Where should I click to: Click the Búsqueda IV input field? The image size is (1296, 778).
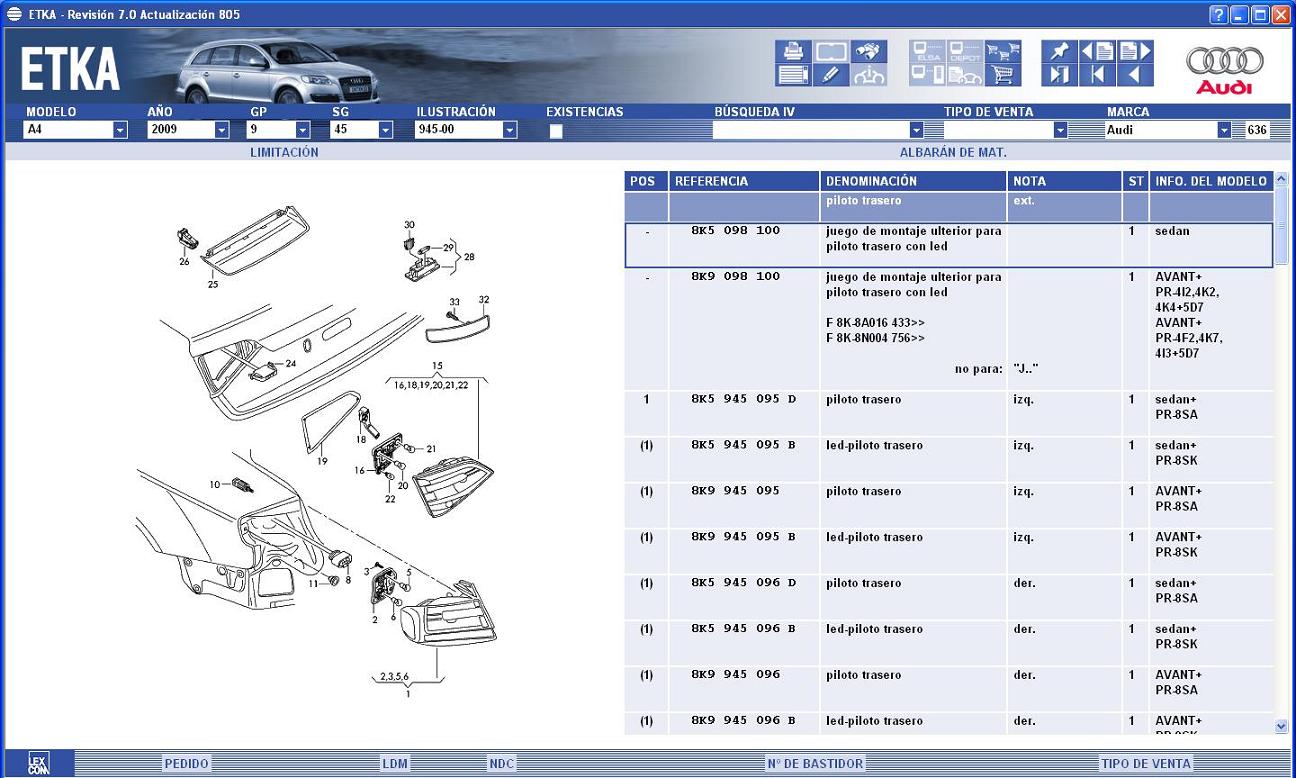click(x=811, y=130)
